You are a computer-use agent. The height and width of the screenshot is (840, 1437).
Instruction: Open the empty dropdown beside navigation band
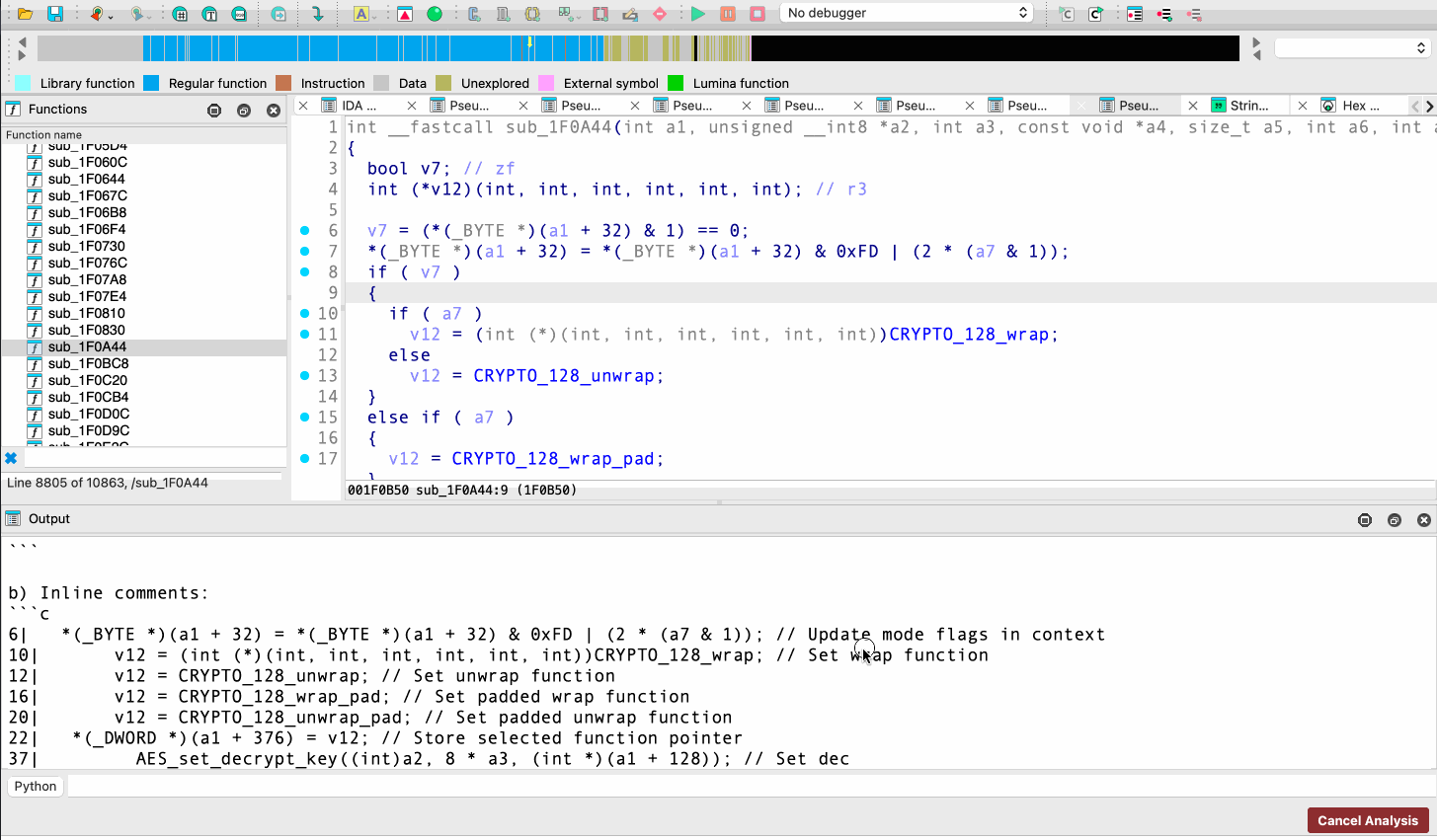[x=1352, y=47]
